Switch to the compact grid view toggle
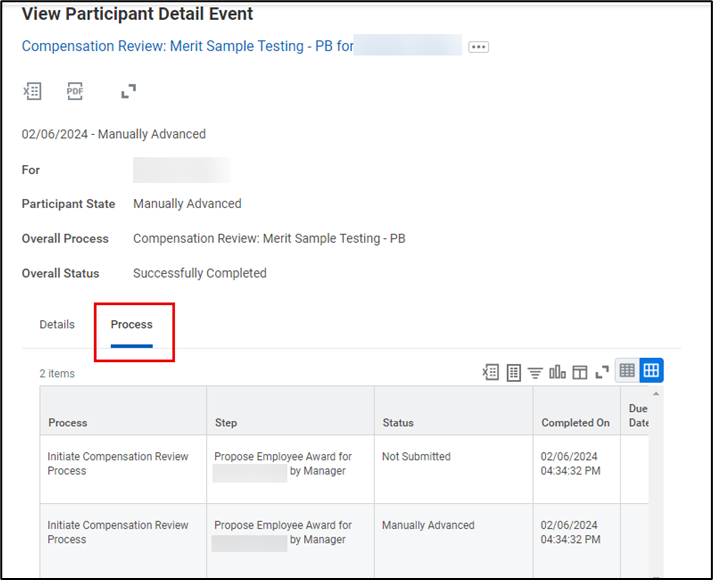Image resolution: width=713 pixels, height=580 pixels. click(x=627, y=371)
